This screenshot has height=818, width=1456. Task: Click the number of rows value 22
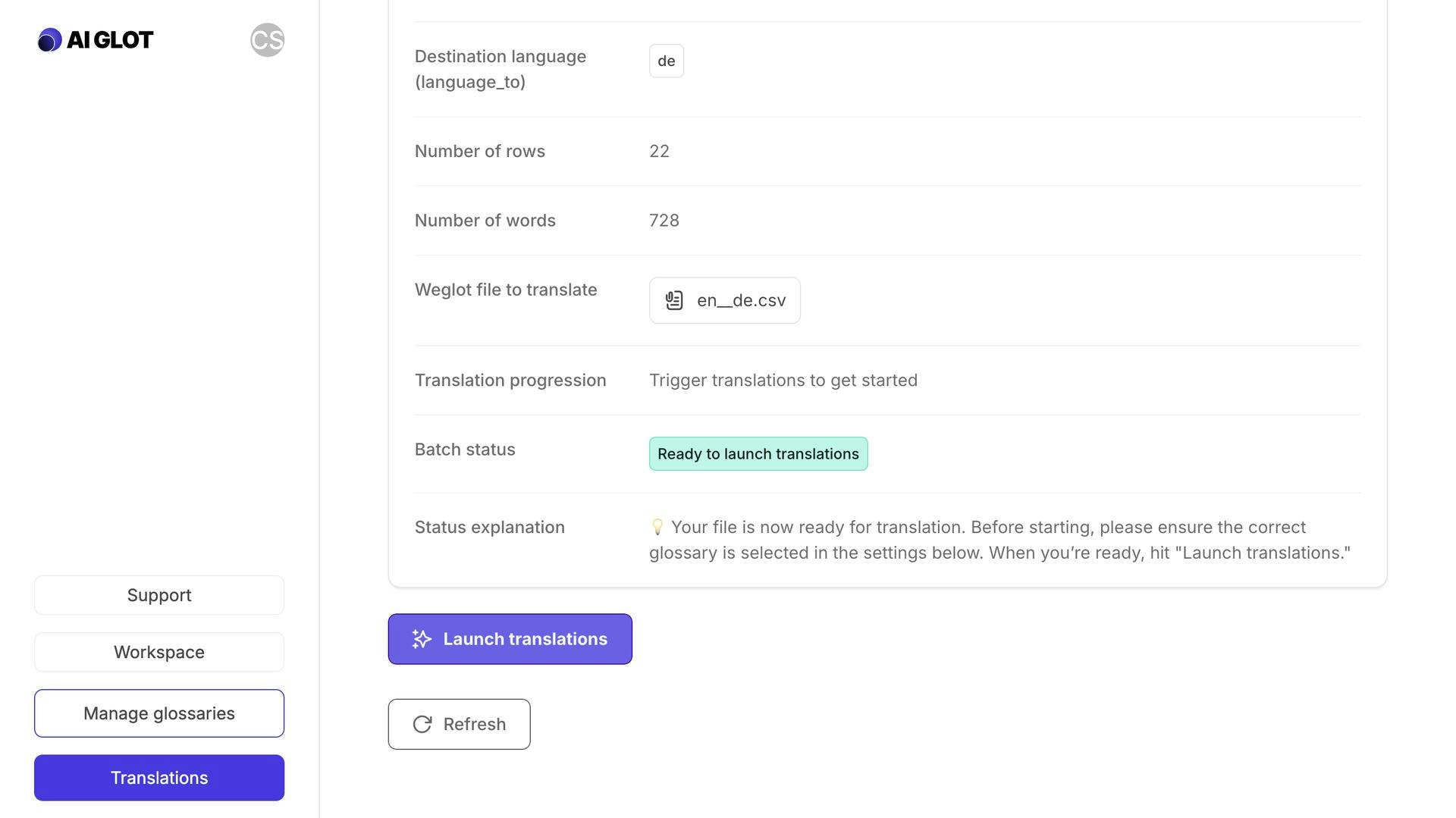tap(659, 152)
